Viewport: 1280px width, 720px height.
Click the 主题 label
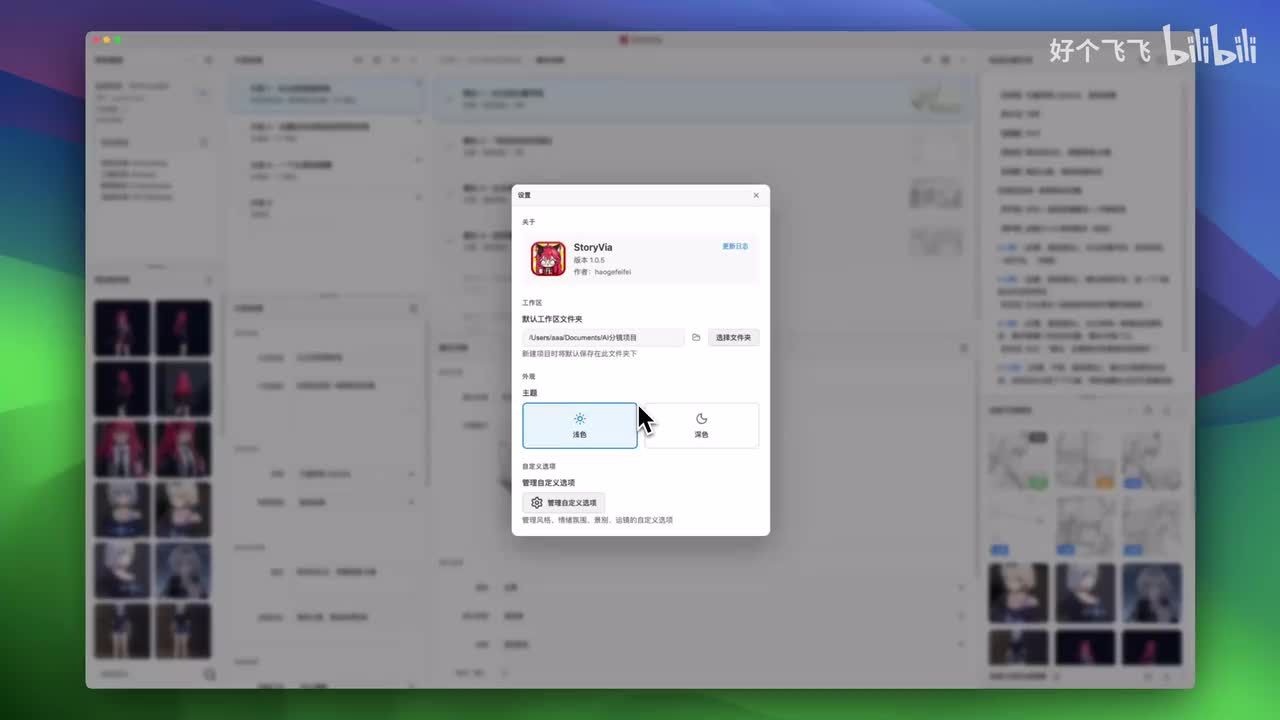click(x=529, y=393)
